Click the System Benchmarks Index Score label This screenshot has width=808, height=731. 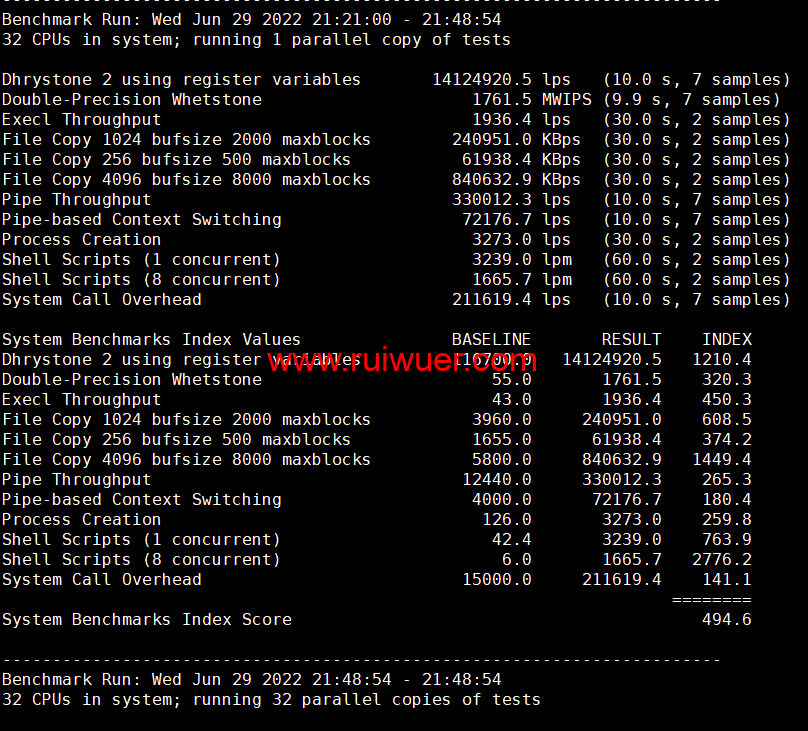[x=147, y=620]
